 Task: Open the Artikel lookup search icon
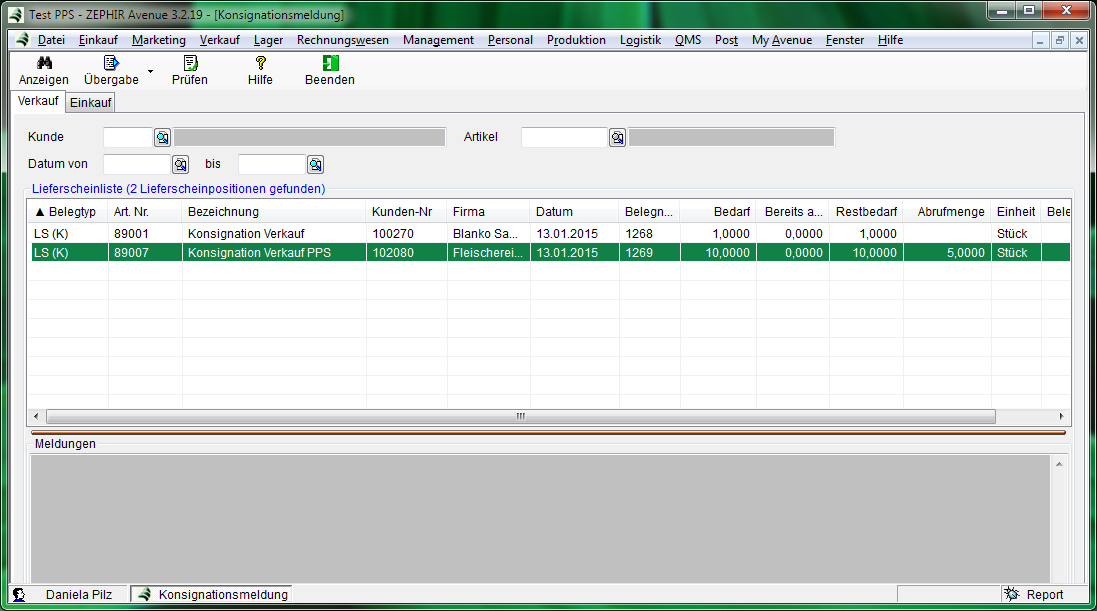618,138
